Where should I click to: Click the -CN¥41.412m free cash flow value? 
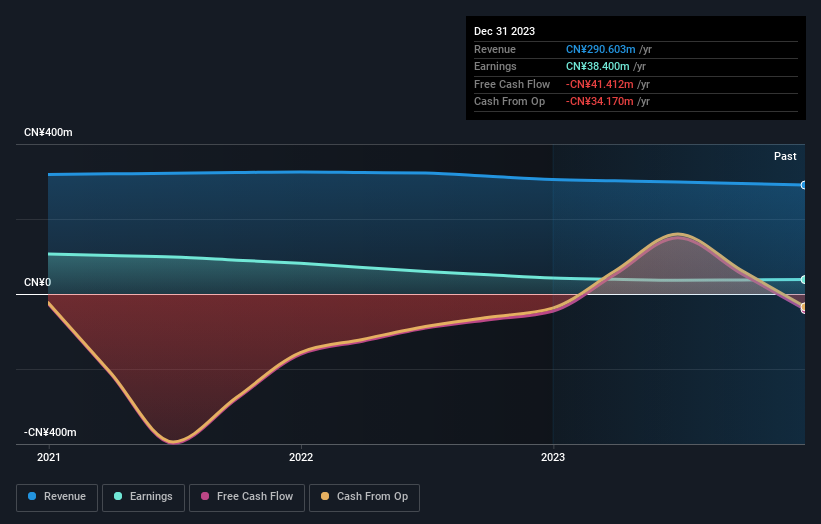tap(600, 84)
